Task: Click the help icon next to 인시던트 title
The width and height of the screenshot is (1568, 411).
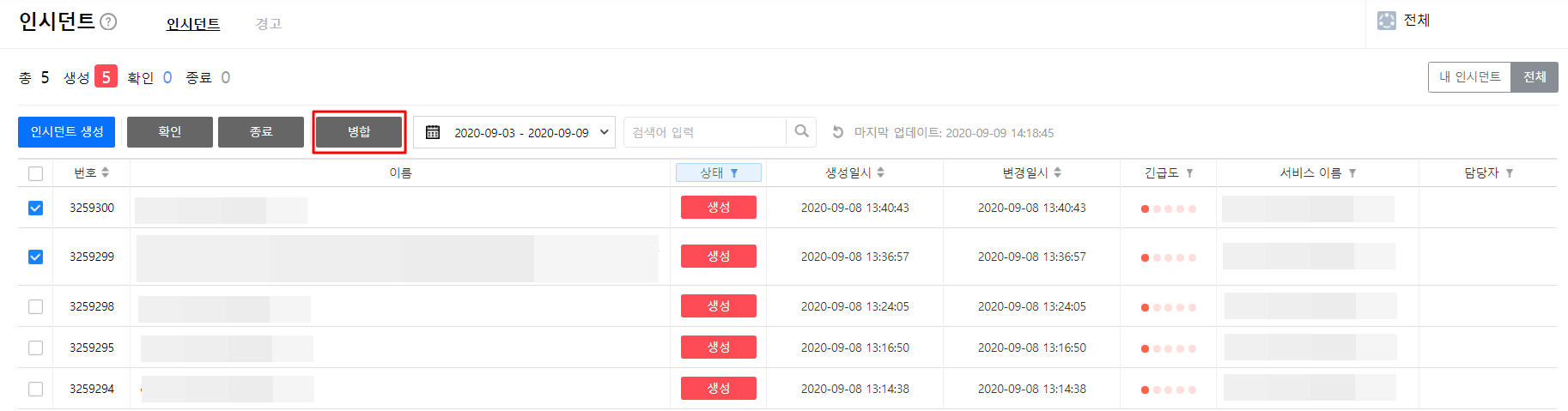Action: point(108,22)
